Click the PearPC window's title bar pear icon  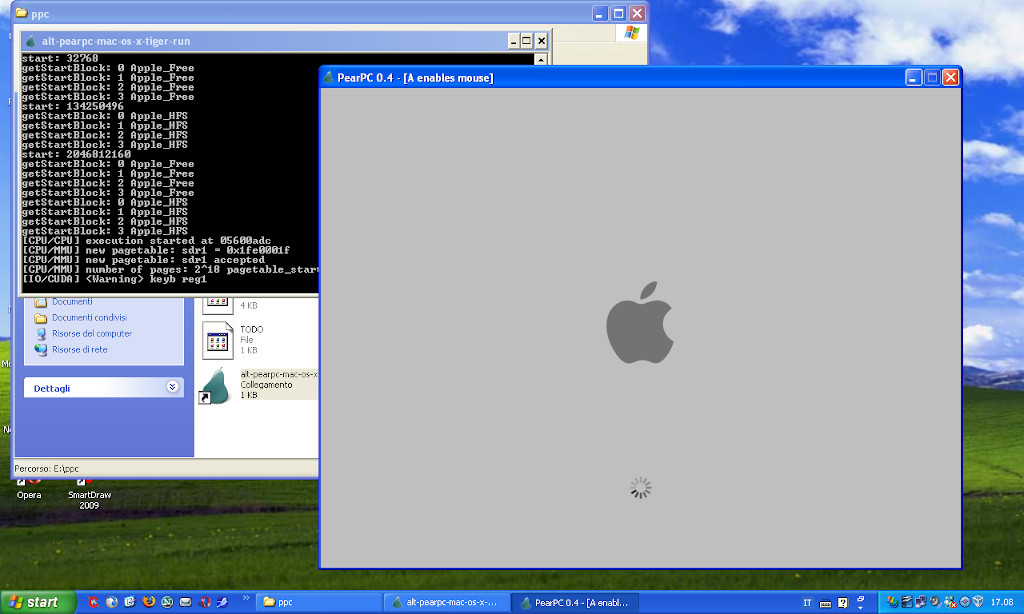coord(328,78)
